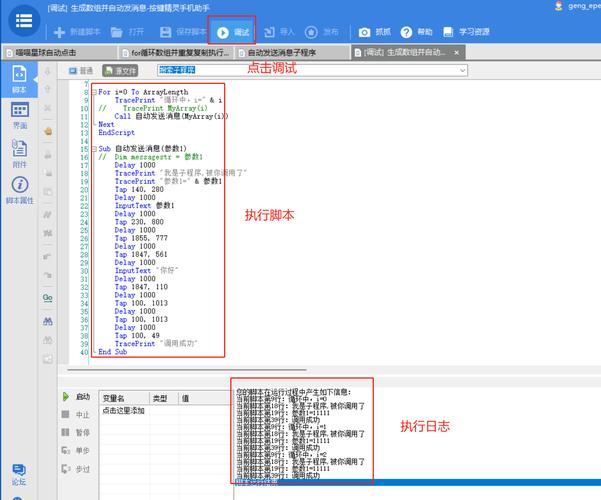This screenshot has height=500, width=601.
Task: Click the binoculars find icon
Action: 48,321
